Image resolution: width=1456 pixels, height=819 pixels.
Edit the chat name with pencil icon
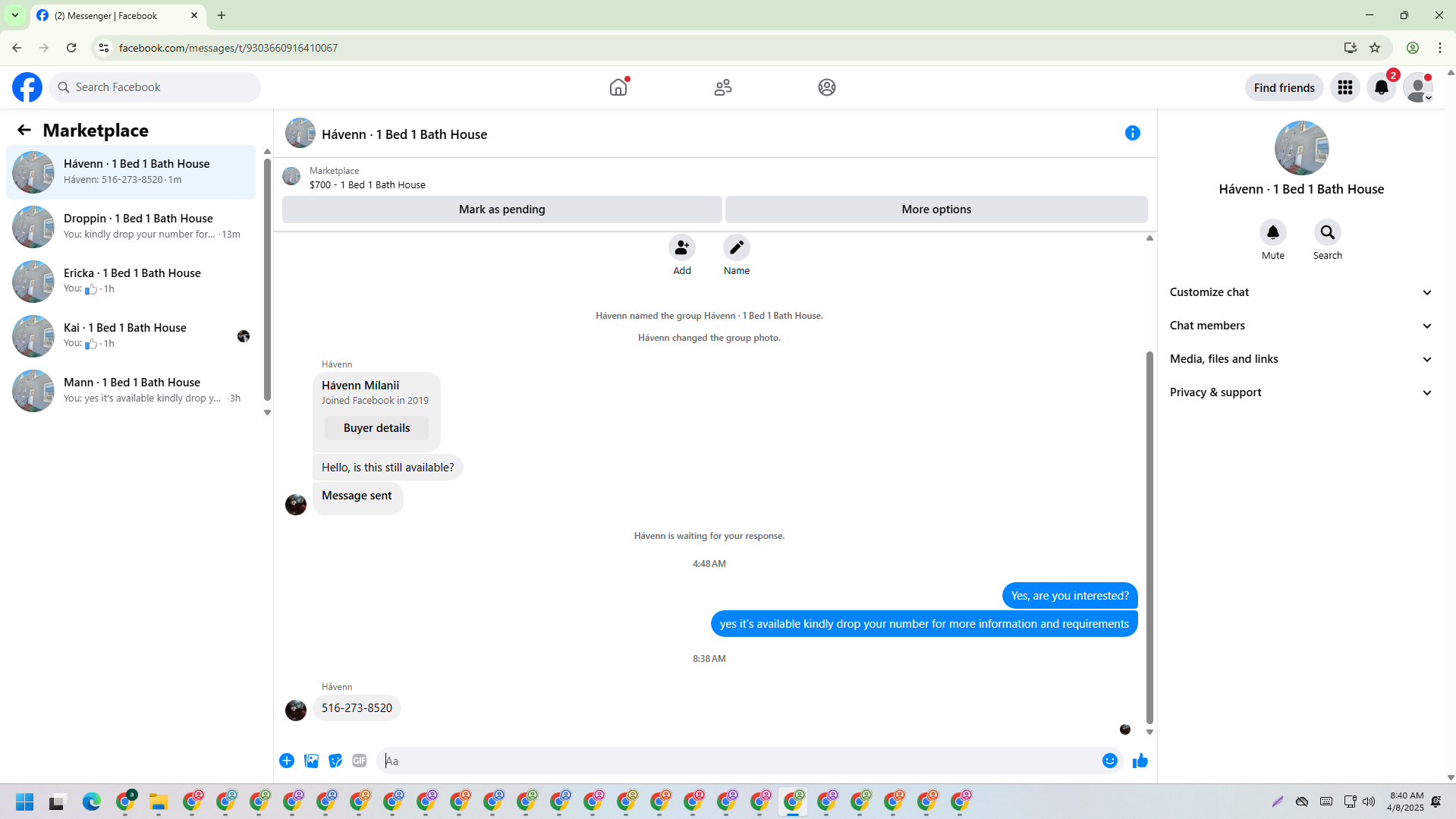[737, 247]
